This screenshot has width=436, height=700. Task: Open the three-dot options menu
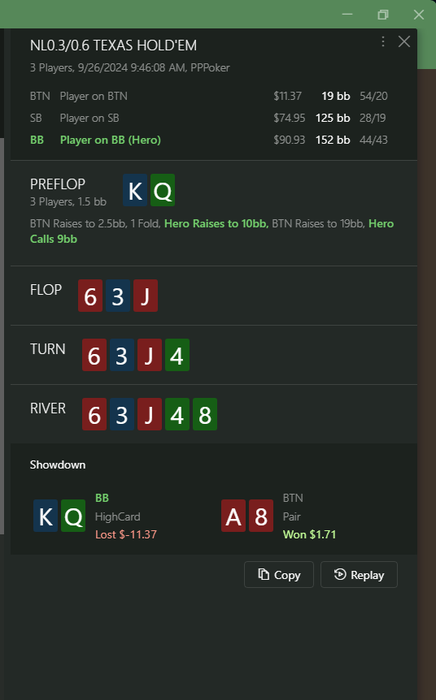[x=383, y=42]
